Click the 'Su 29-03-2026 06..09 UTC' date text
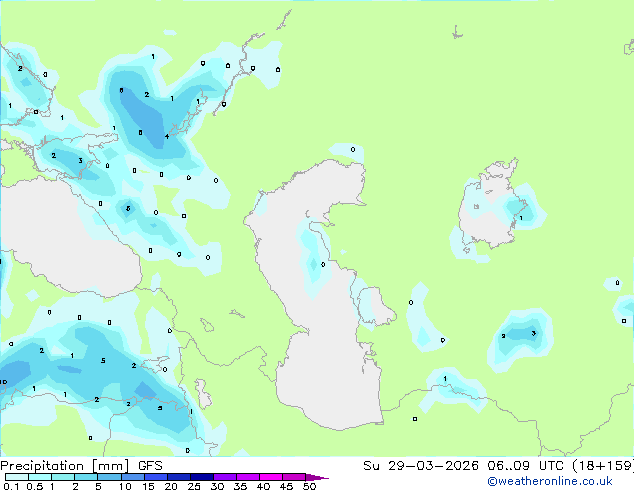Image resolution: width=634 pixels, height=490 pixels. tap(463, 466)
